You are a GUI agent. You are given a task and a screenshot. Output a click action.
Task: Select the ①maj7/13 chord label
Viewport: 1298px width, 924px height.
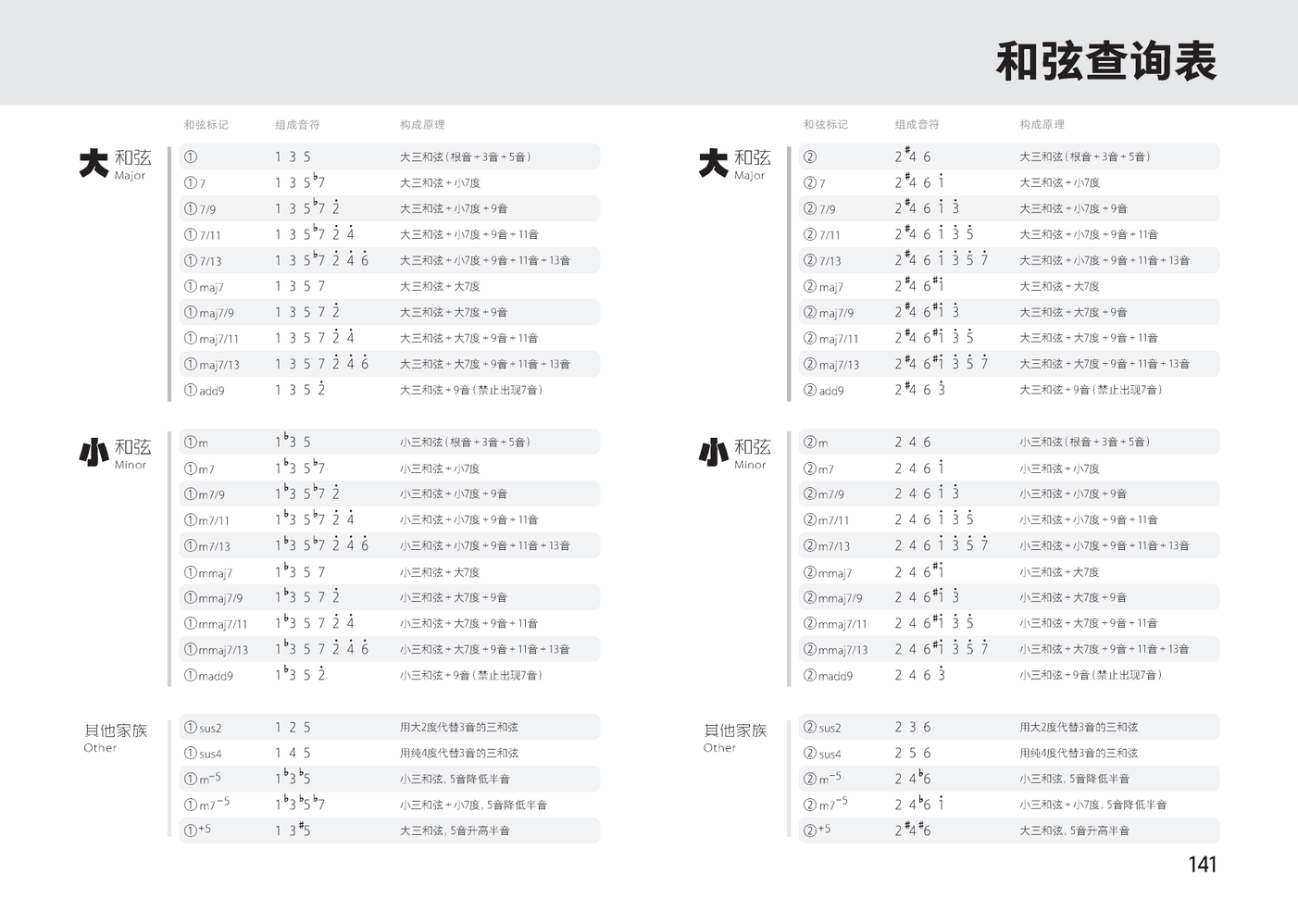click(211, 365)
